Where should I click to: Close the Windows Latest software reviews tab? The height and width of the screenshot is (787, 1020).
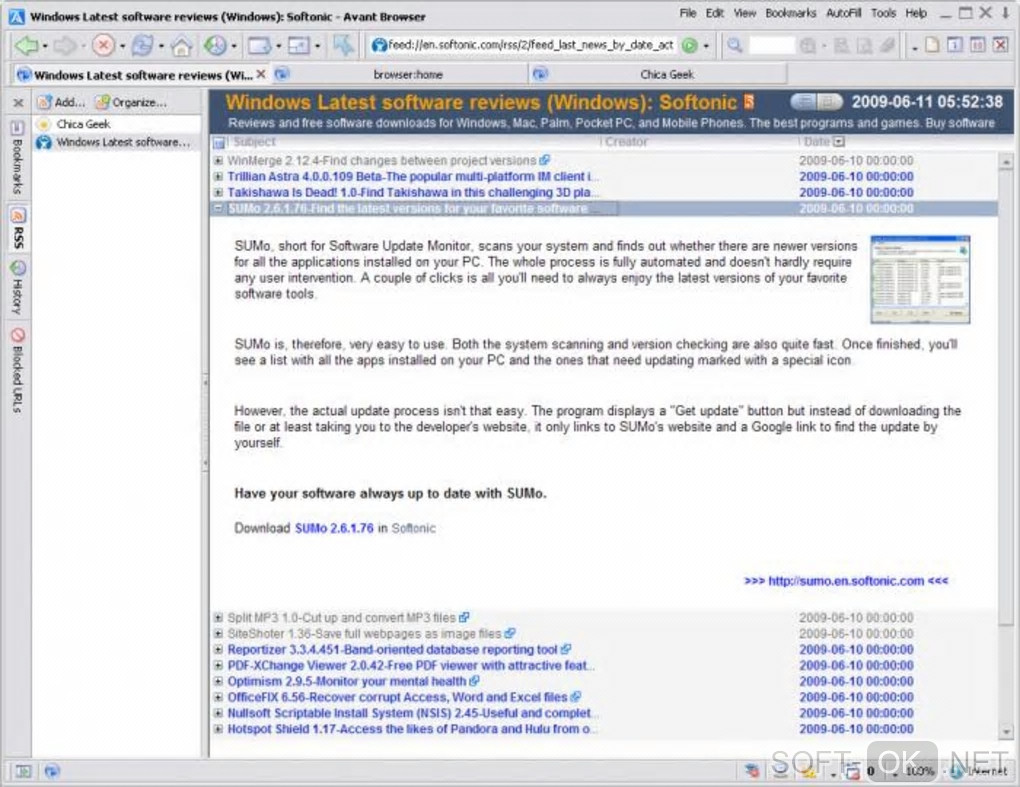pos(261,74)
